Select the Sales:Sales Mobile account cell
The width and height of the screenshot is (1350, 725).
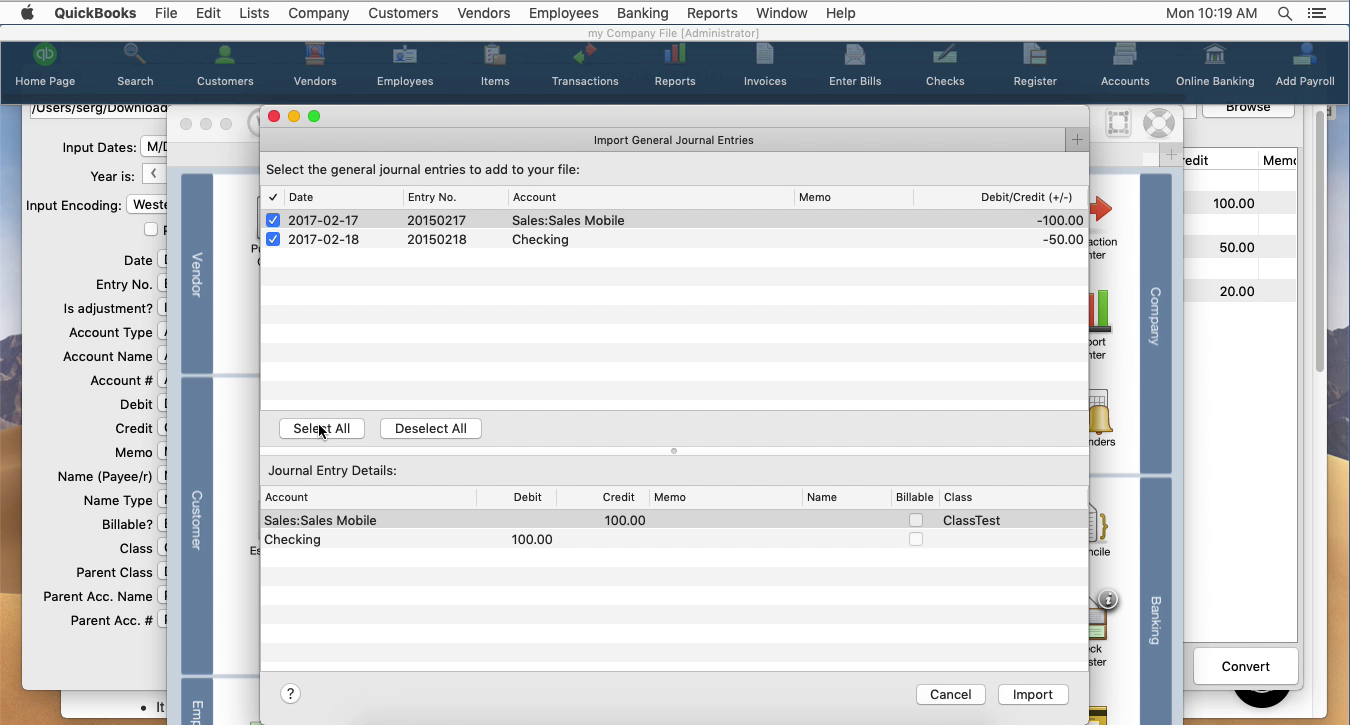click(x=568, y=220)
